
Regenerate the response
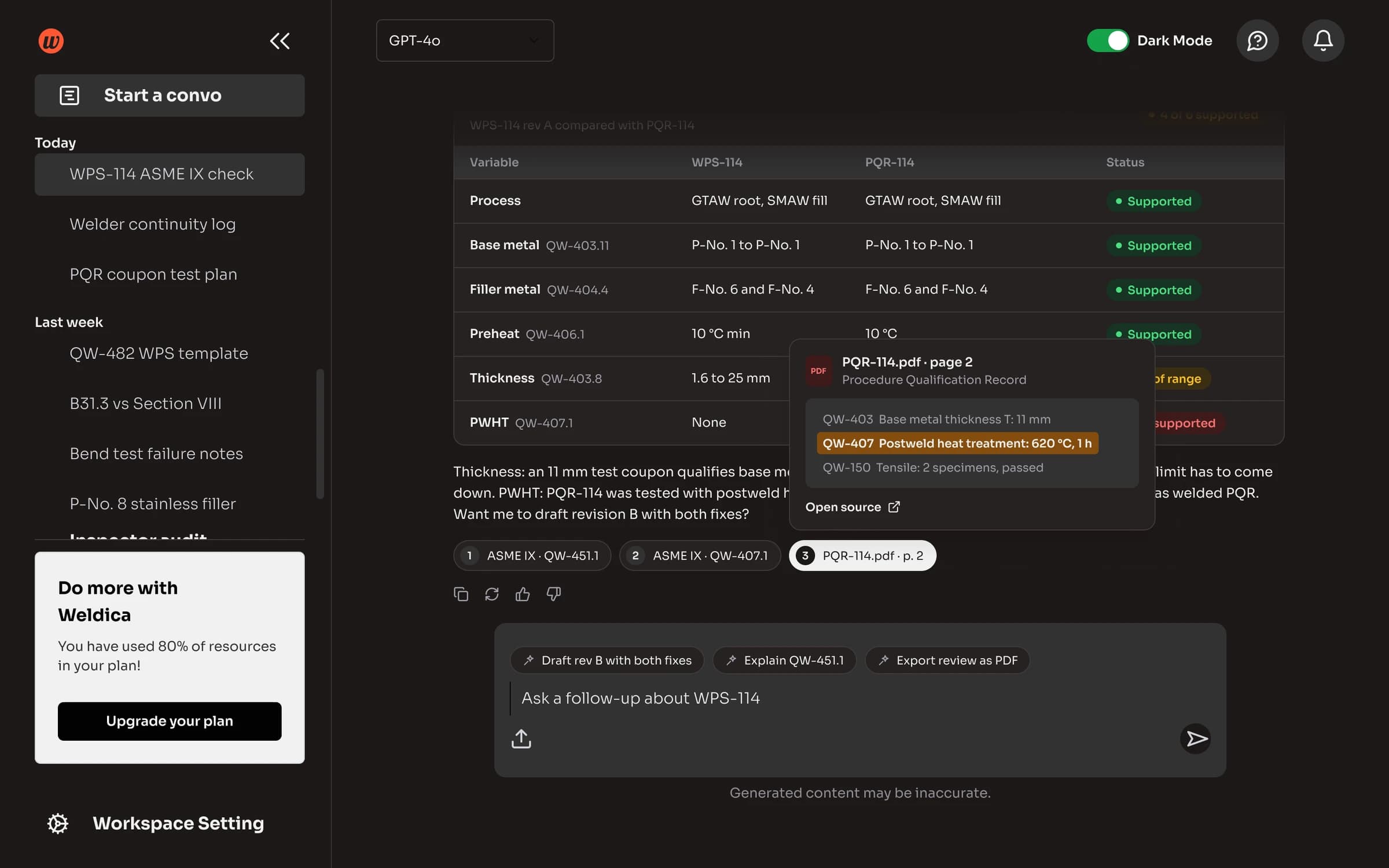click(x=492, y=594)
